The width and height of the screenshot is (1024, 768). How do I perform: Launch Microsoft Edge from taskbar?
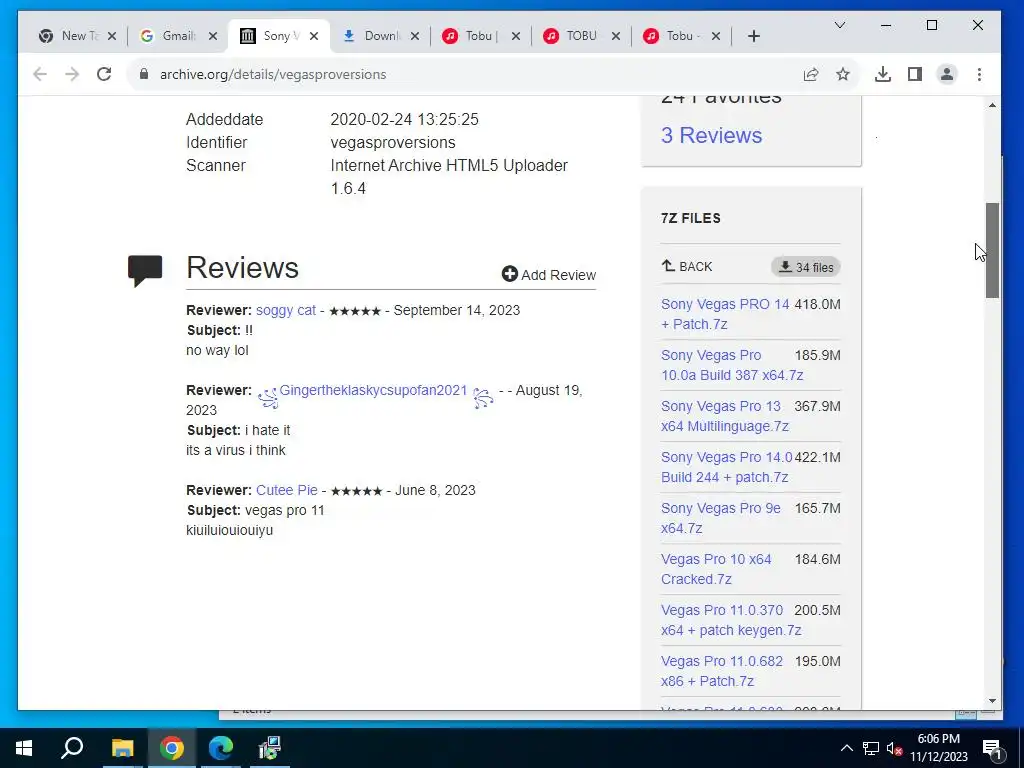[x=221, y=748]
